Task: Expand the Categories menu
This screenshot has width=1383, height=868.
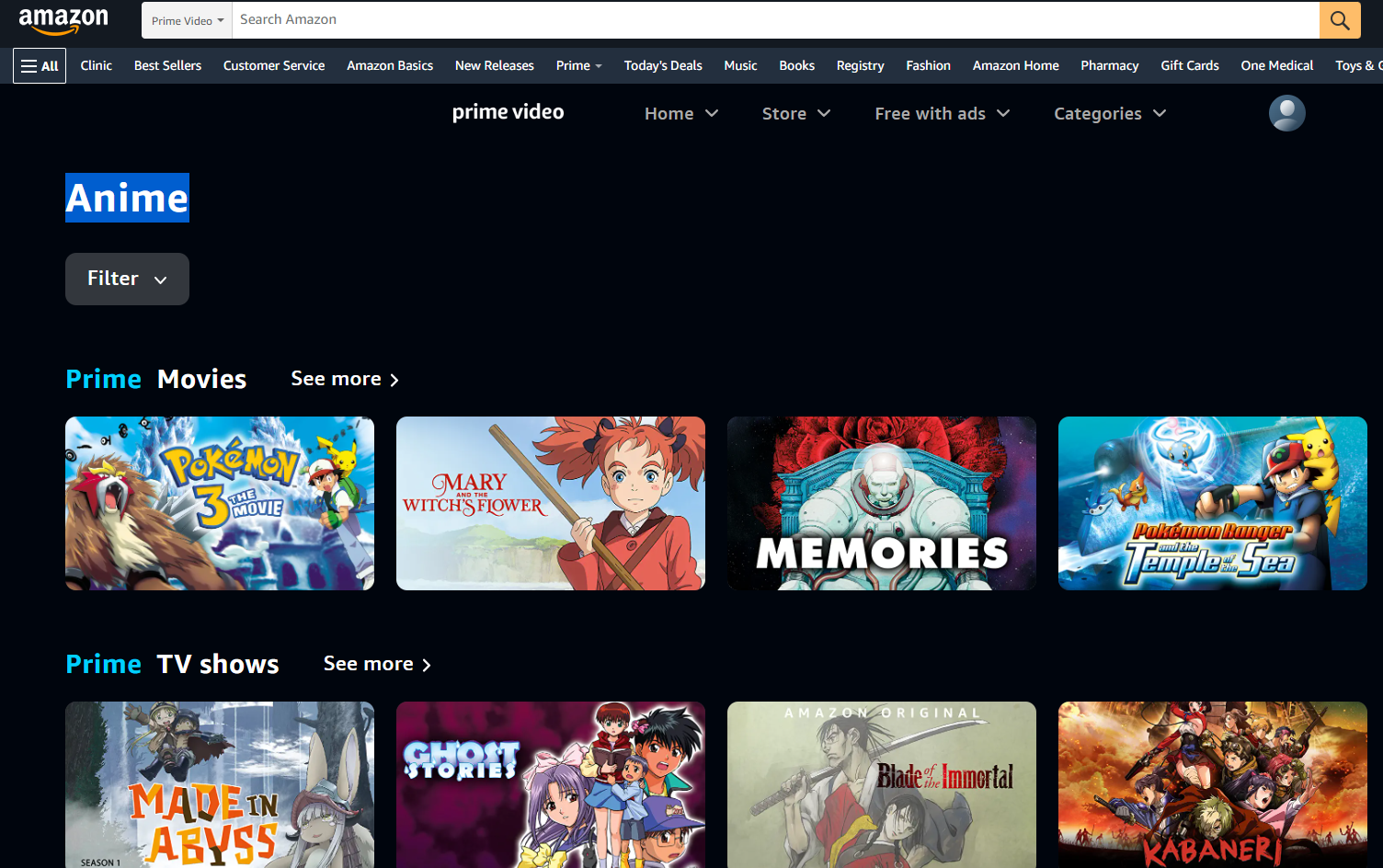Action: (x=1109, y=114)
